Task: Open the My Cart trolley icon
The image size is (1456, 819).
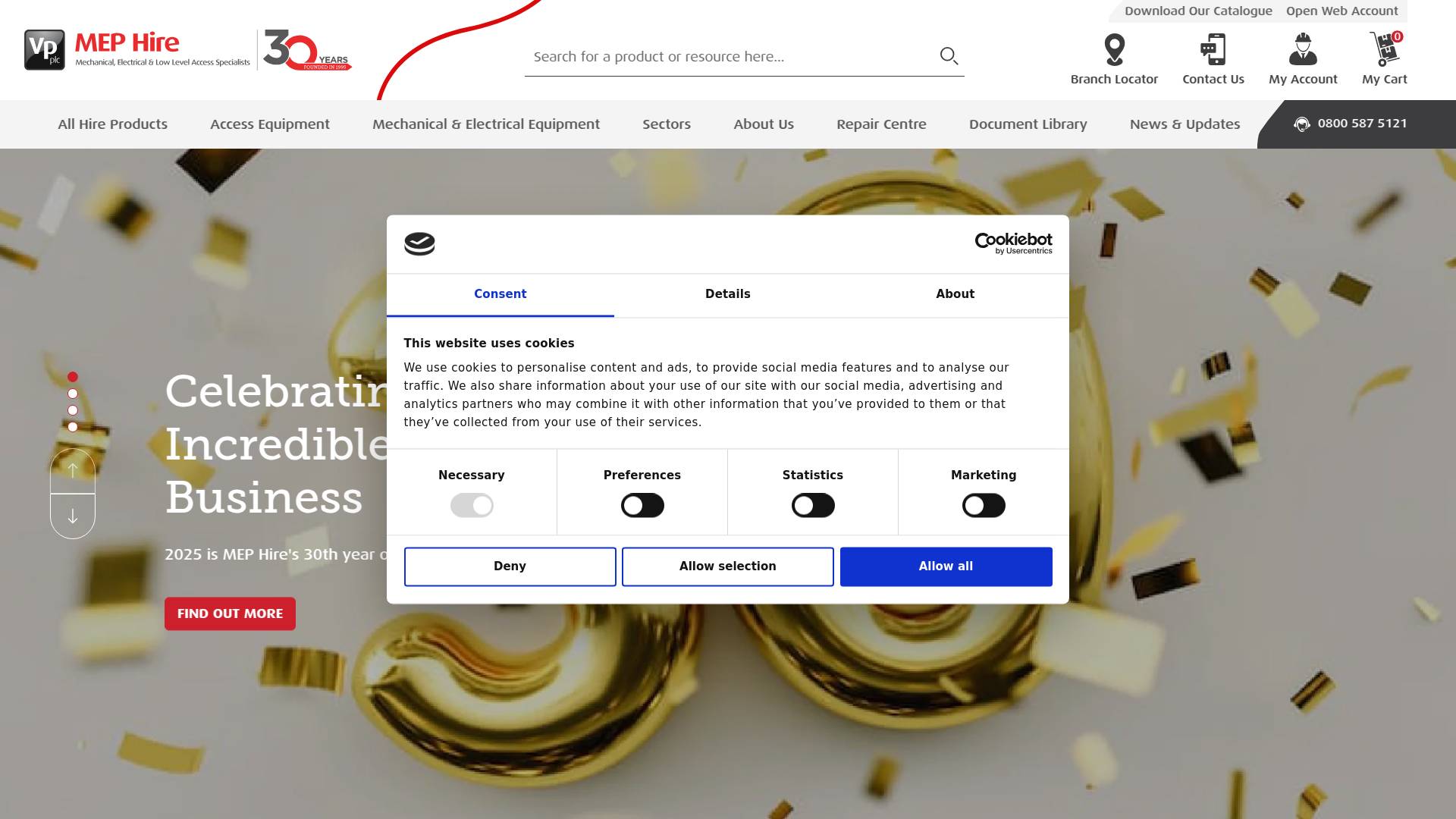Action: (1384, 50)
